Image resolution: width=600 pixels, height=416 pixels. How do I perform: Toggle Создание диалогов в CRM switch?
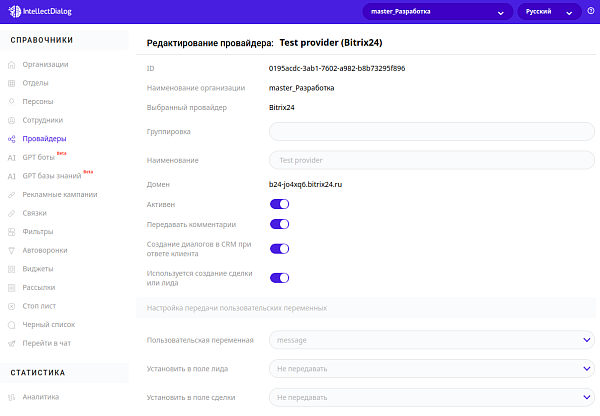point(280,249)
